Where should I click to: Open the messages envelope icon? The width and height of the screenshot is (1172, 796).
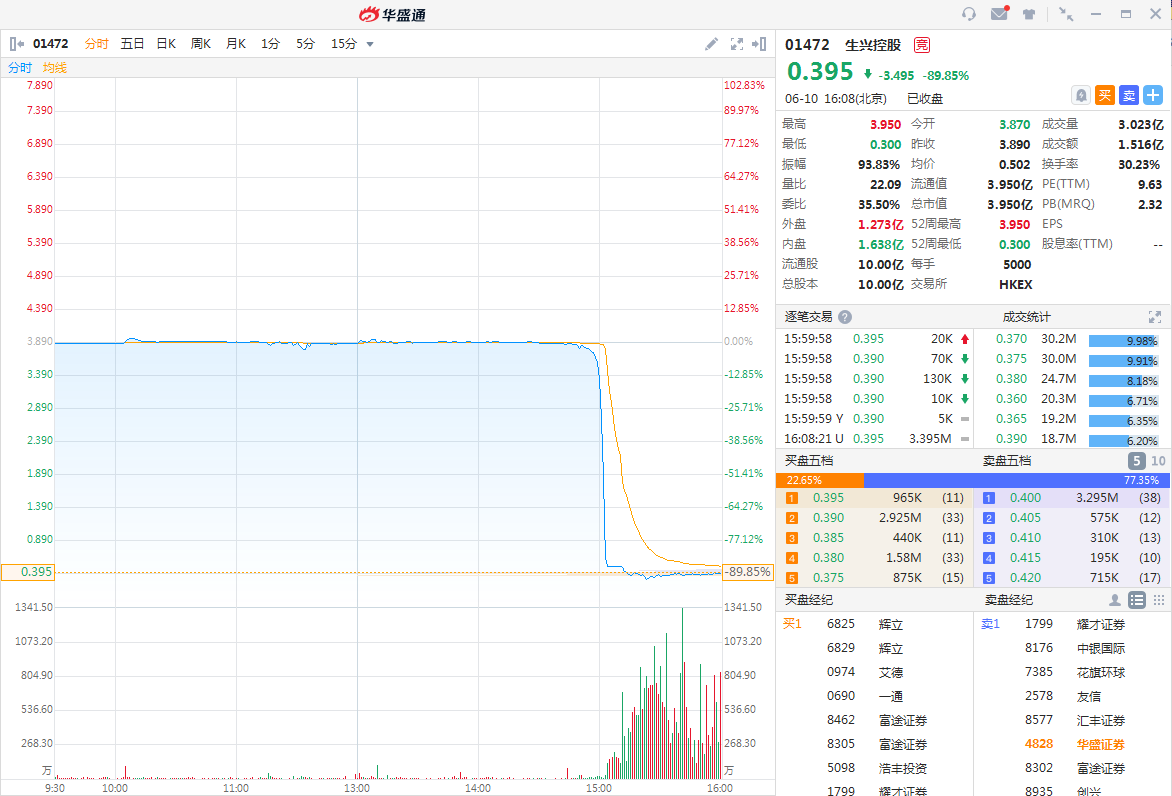click(x=999, y=14)
